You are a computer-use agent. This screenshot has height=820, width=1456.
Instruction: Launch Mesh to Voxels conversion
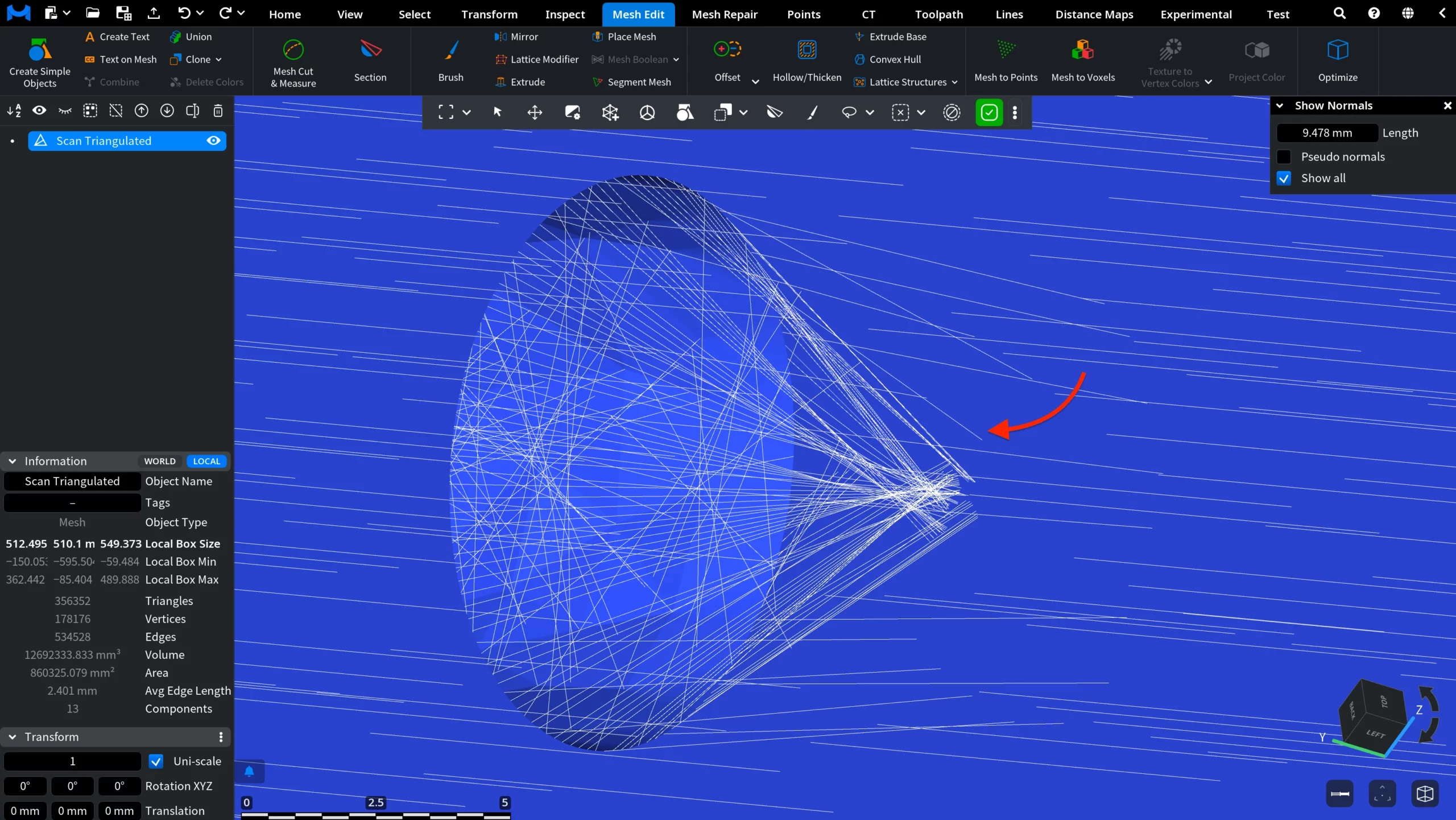click(1083, 61)
